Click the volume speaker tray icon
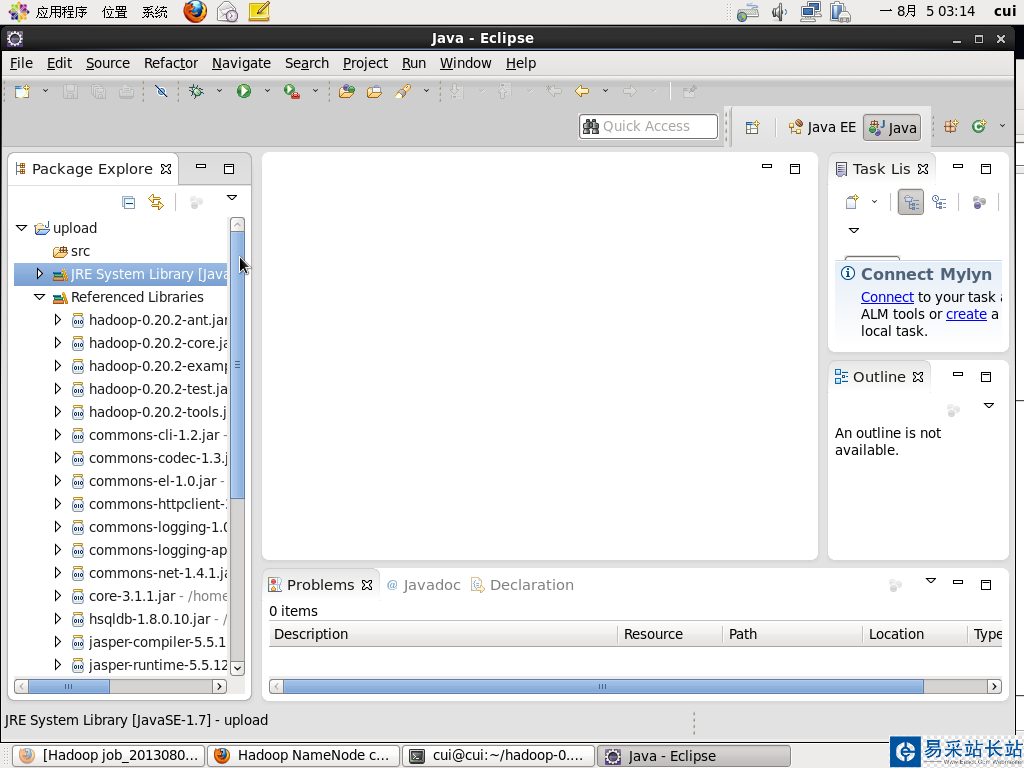The height and width of the screenshot is (768, 1024). point(780,12)
